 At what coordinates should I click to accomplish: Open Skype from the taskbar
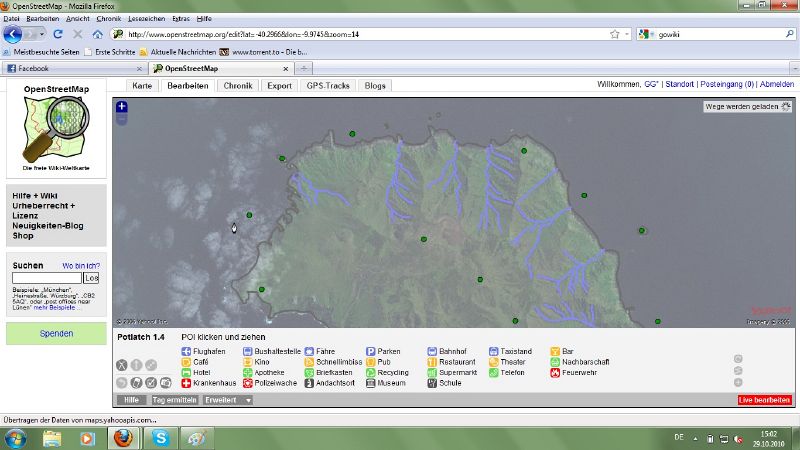pos(161,438)
